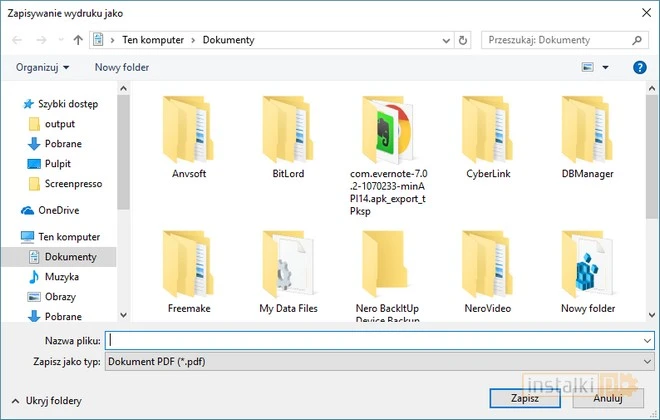Select the com.evernote apk export folder

click(x=389, y=131)
